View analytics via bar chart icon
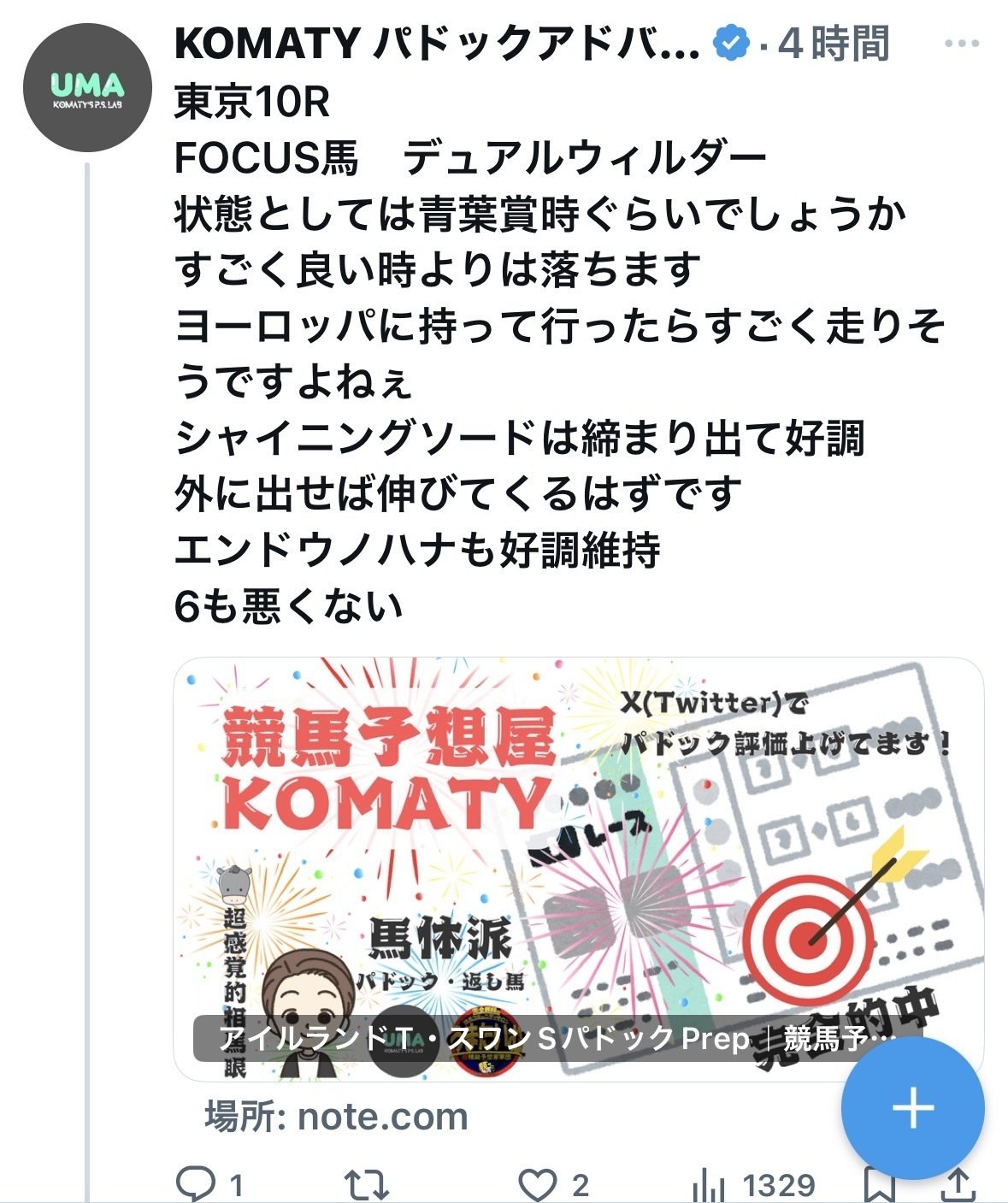 point(708,1184)
